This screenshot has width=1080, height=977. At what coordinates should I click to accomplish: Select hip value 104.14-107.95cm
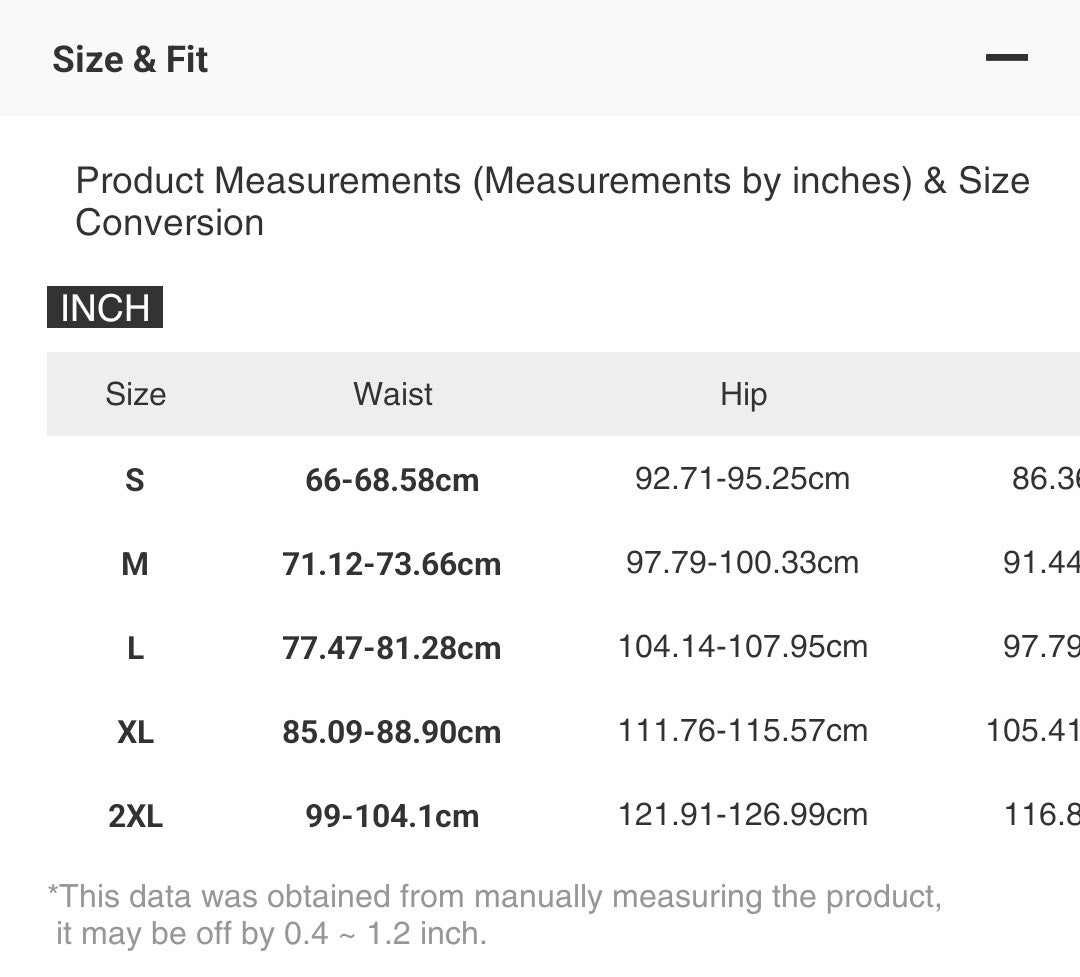click(742, 647)
